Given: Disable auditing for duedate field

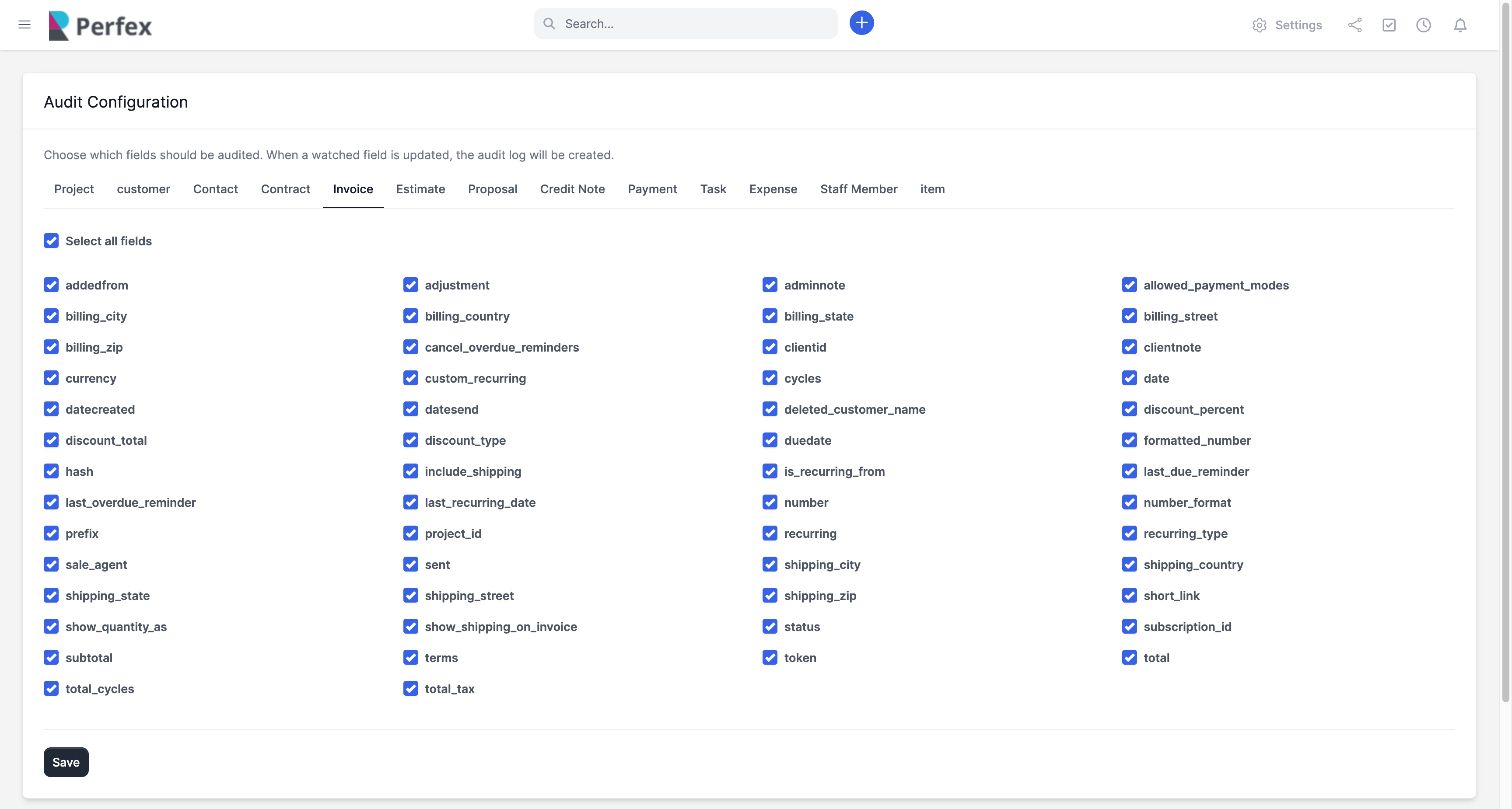Looking at the screenshot, I should [770, 440].
